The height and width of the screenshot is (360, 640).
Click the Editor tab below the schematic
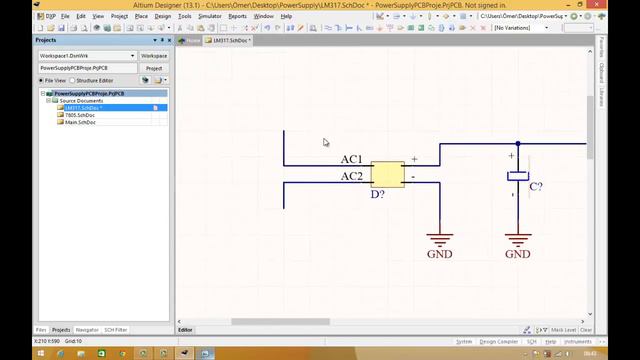(185, 330)
